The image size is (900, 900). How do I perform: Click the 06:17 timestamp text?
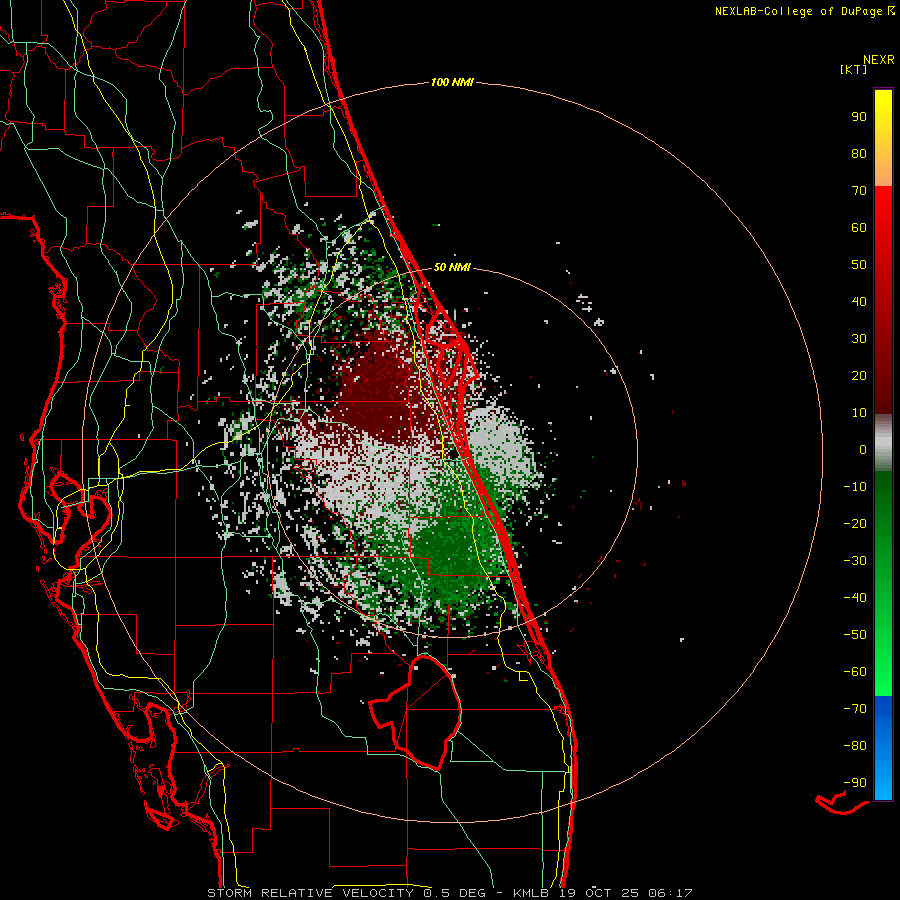tap(670, 893)
